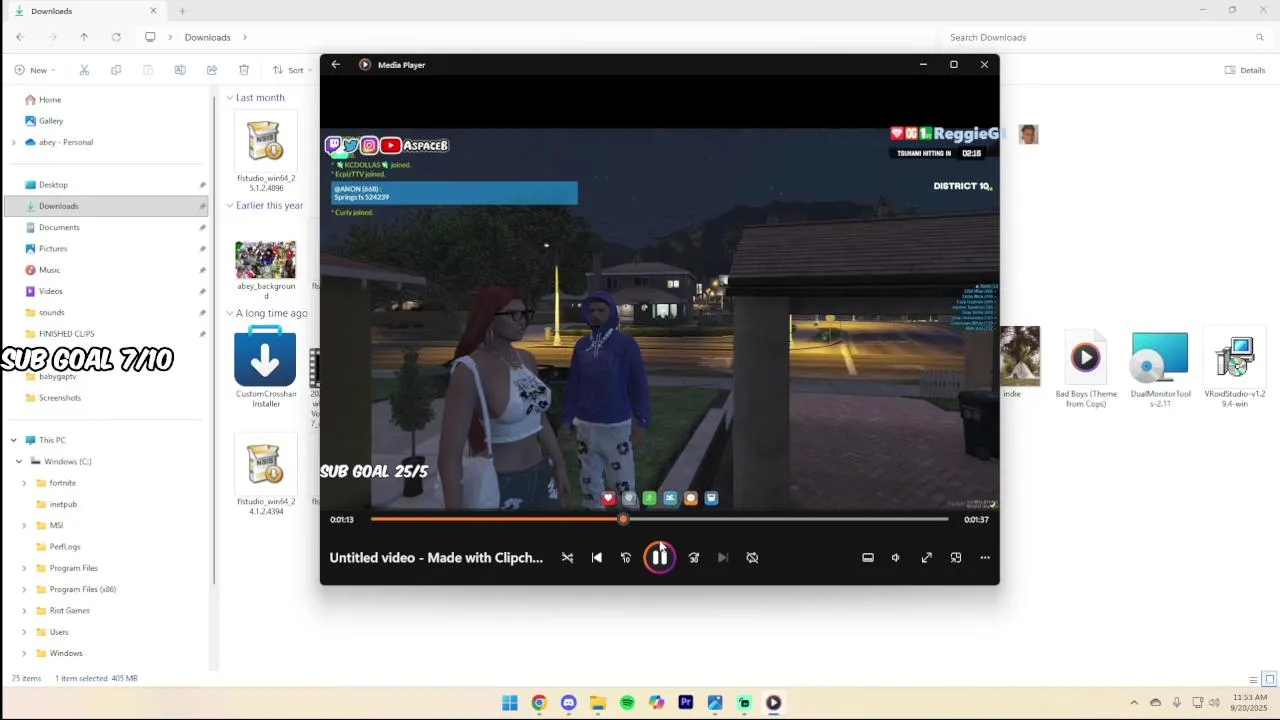This screenshot has height=720, width=1280.
Task: Open Spotify from the taskbar
Action: tap(627, 703)
